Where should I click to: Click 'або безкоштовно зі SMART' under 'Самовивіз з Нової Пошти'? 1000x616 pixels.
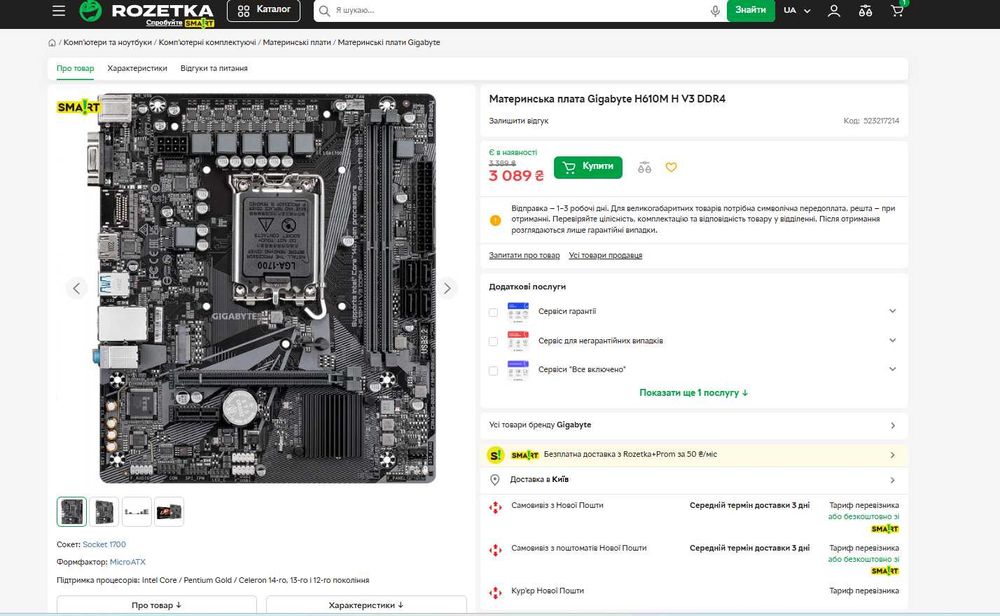pos(864,522)
